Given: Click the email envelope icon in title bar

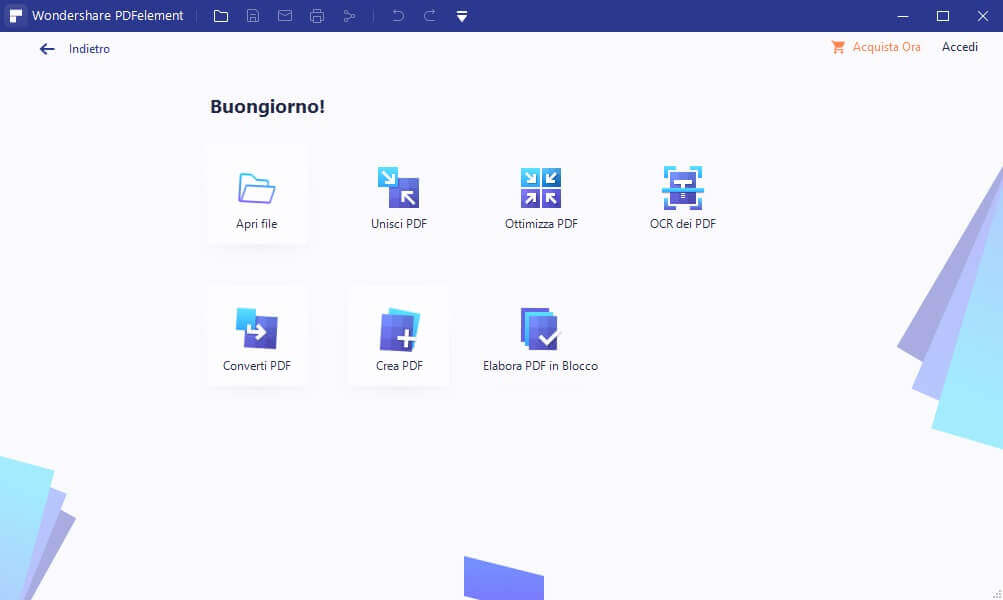Looking at the screenshot, I should pos(285,16).
